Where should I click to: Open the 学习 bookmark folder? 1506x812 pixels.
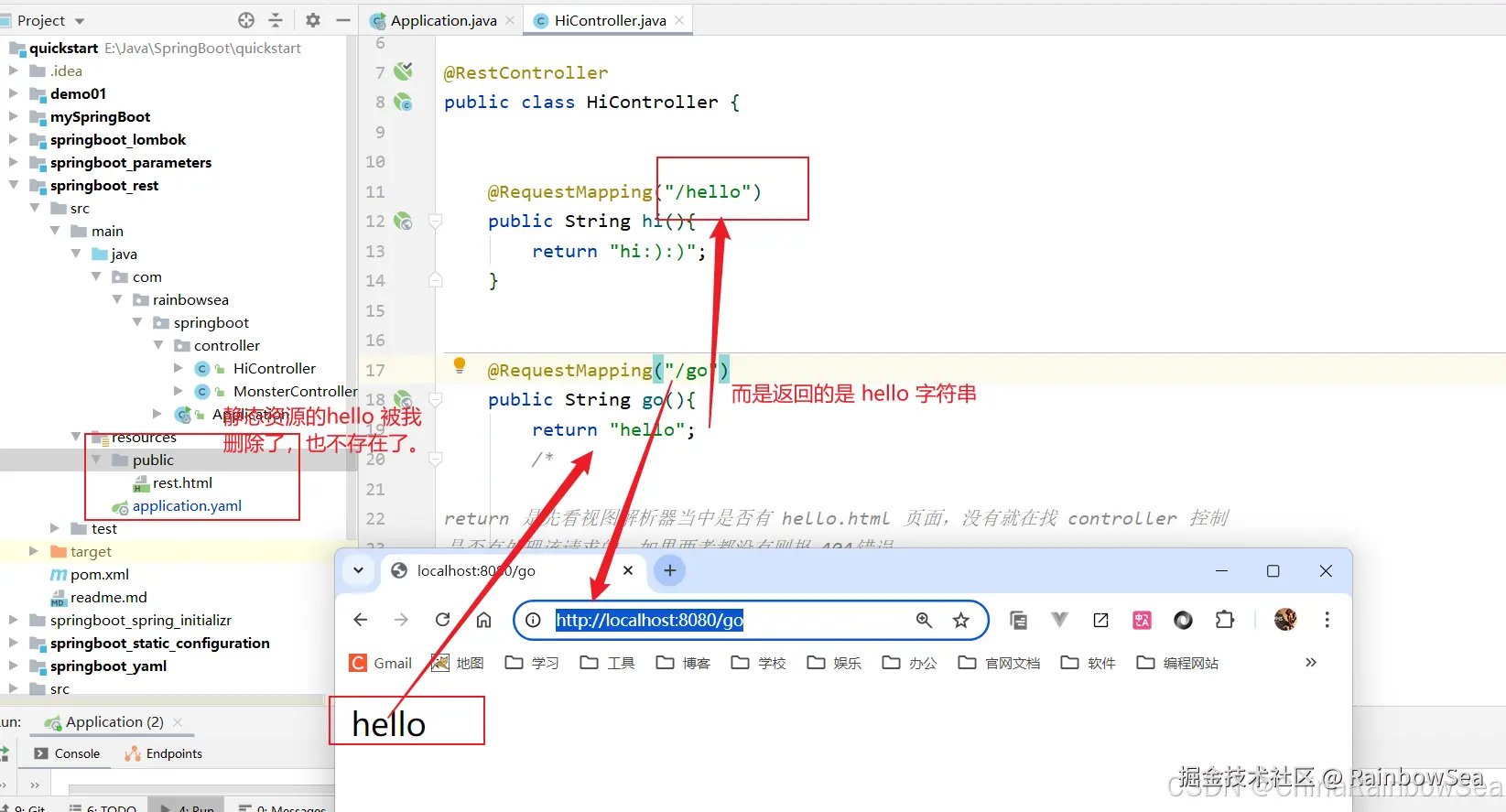point(532,663)
